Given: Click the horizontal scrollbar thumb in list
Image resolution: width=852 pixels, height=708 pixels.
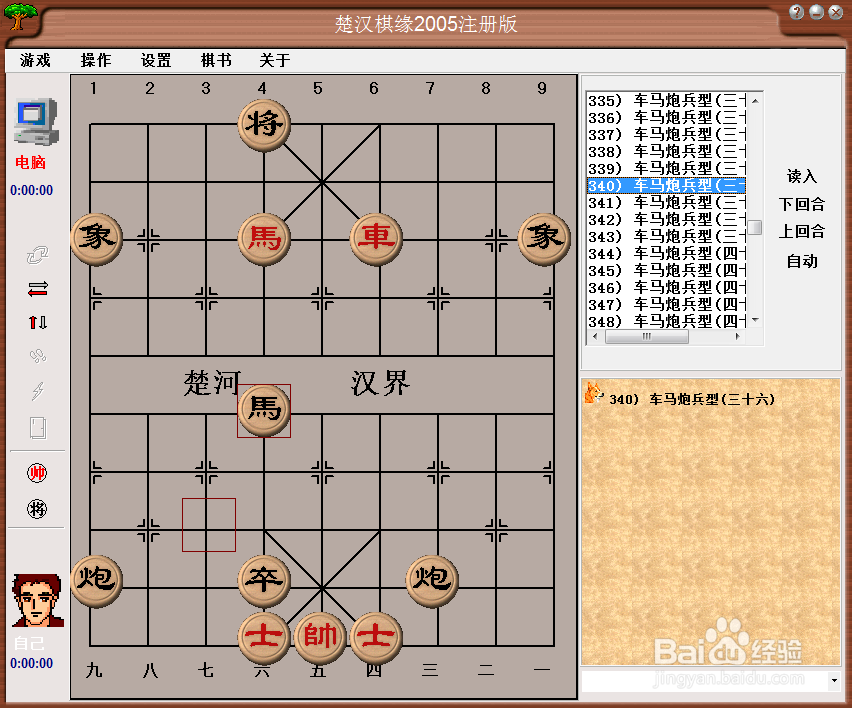Looking at the screenshot, I should pos(647,336).
